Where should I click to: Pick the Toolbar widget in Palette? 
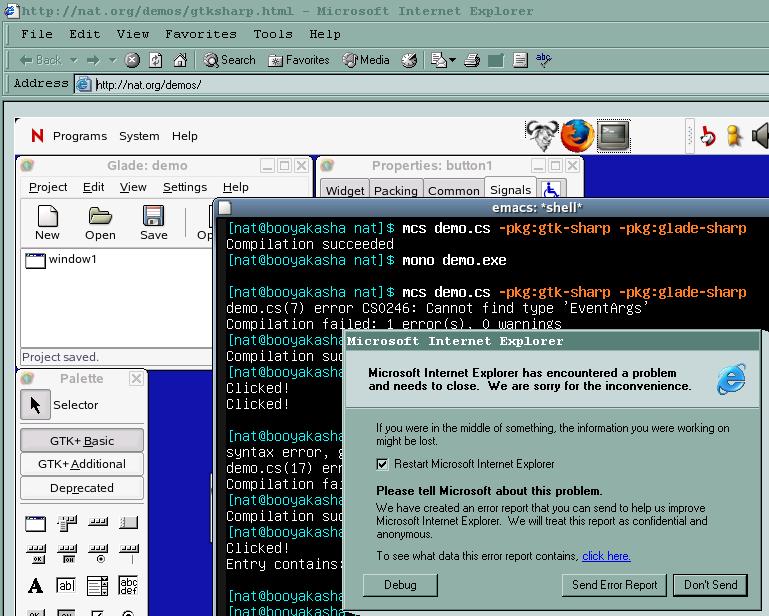coord(98,522)
